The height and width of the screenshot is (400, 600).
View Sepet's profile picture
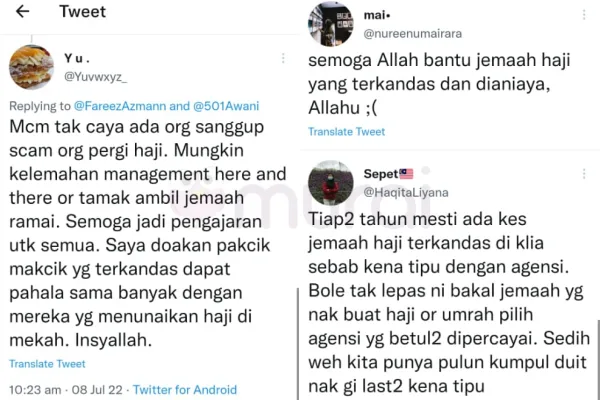[x=331, y=183]
